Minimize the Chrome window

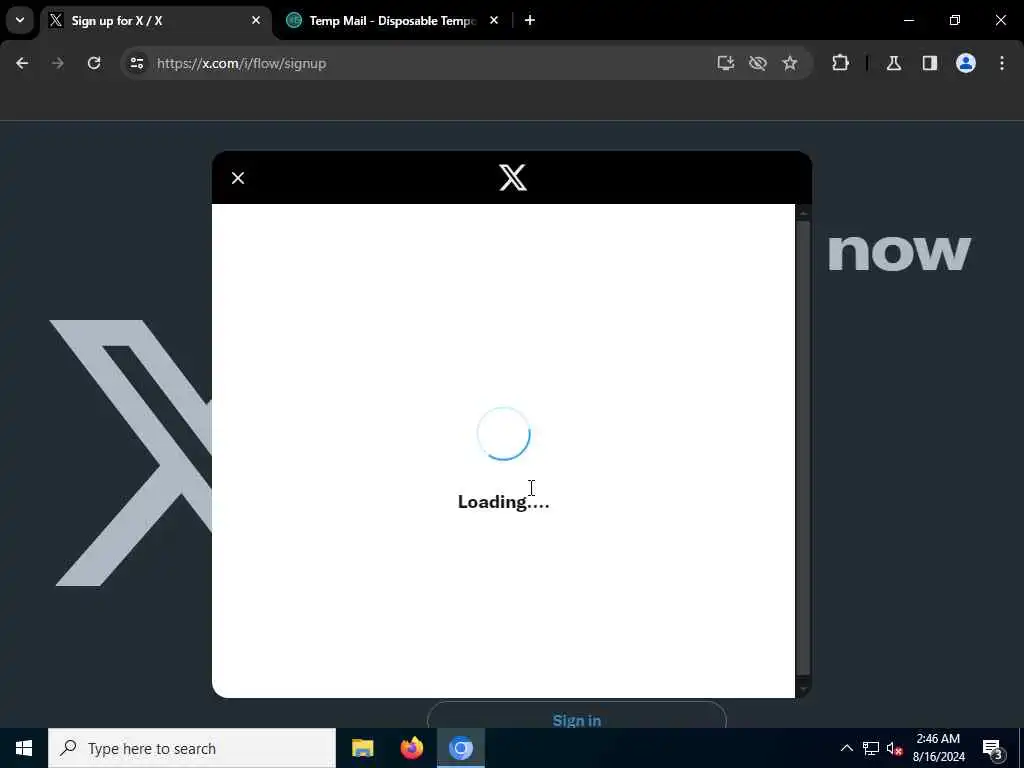point(909,20)
